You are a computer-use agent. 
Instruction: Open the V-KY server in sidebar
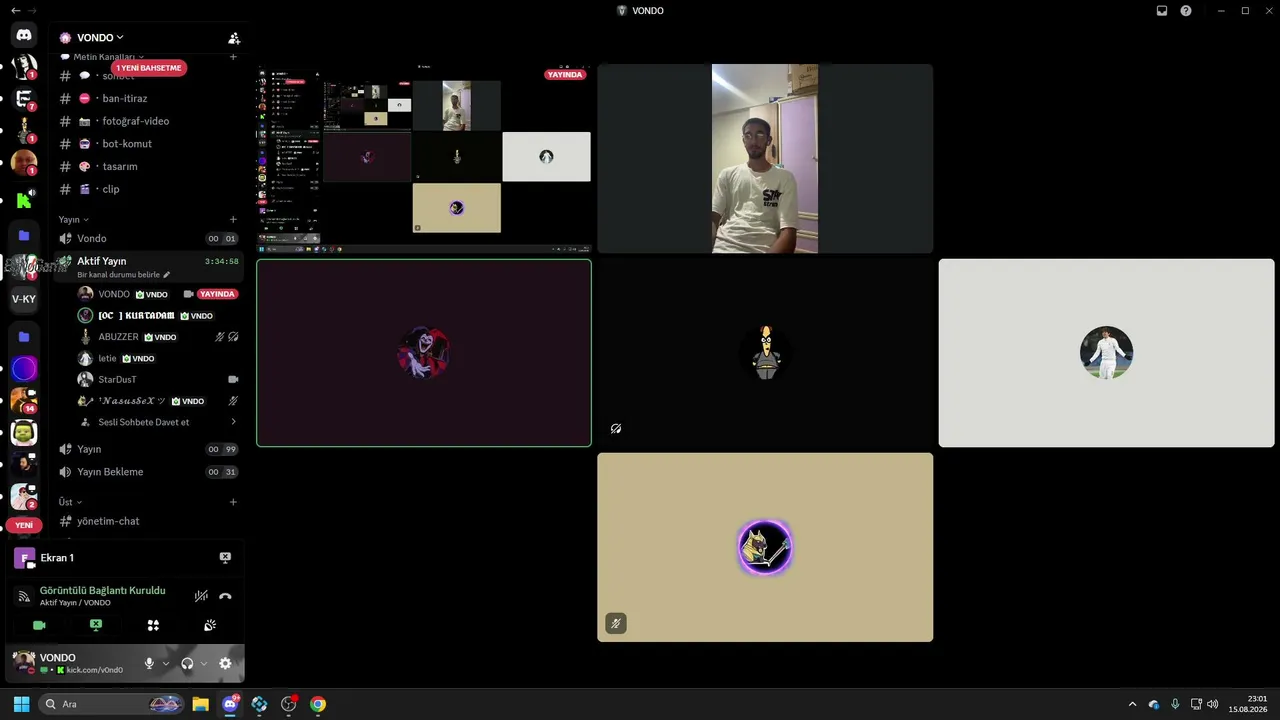[24, 299]
